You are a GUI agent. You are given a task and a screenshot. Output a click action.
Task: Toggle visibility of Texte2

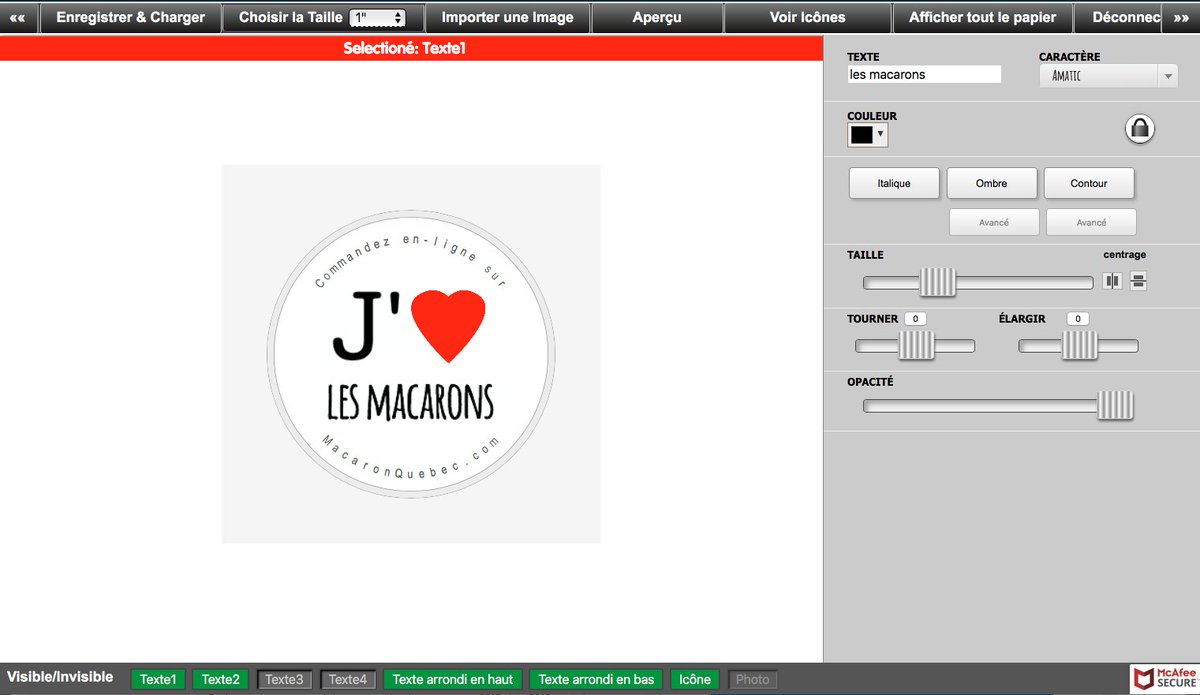220,679
